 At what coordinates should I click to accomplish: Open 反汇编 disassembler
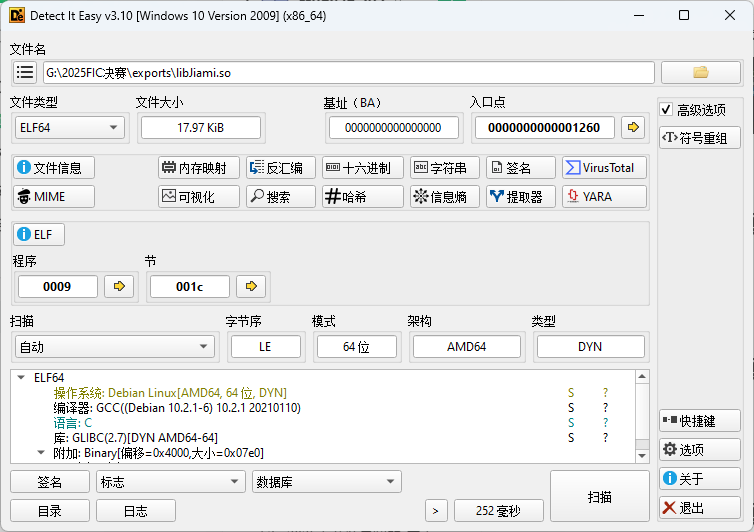coord(281,168)
